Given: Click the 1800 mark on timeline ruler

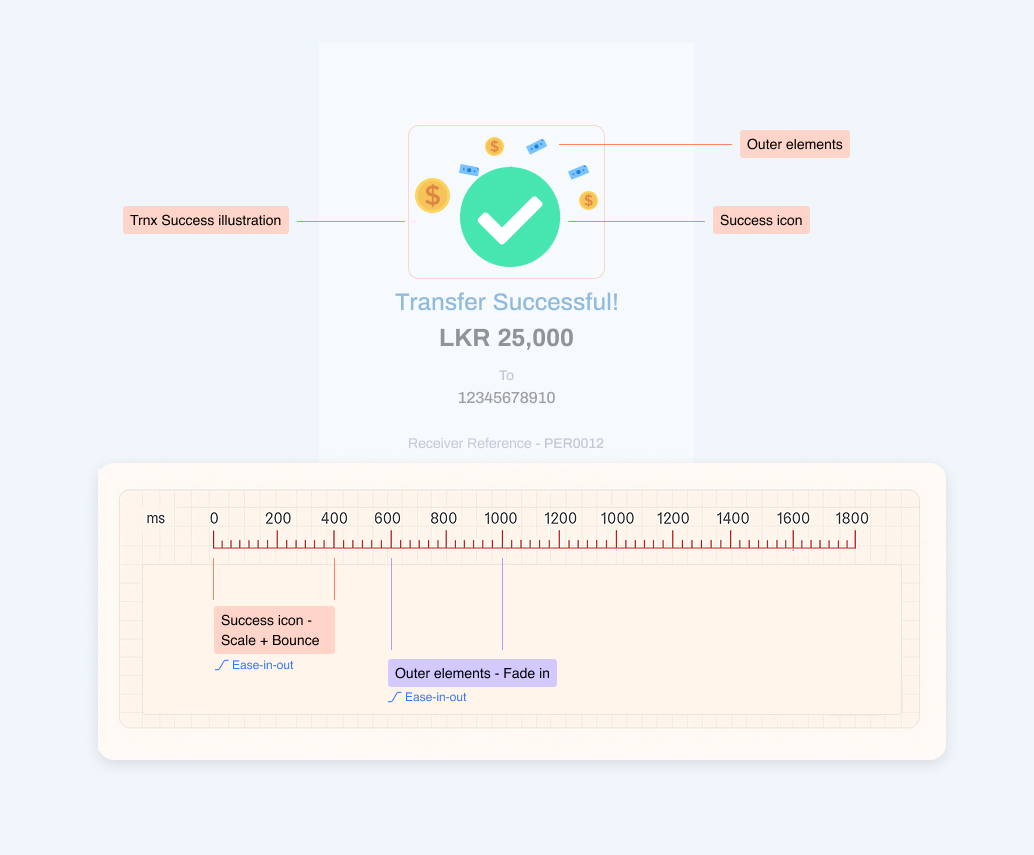Looking at the screenshot, I should (852, 518).
